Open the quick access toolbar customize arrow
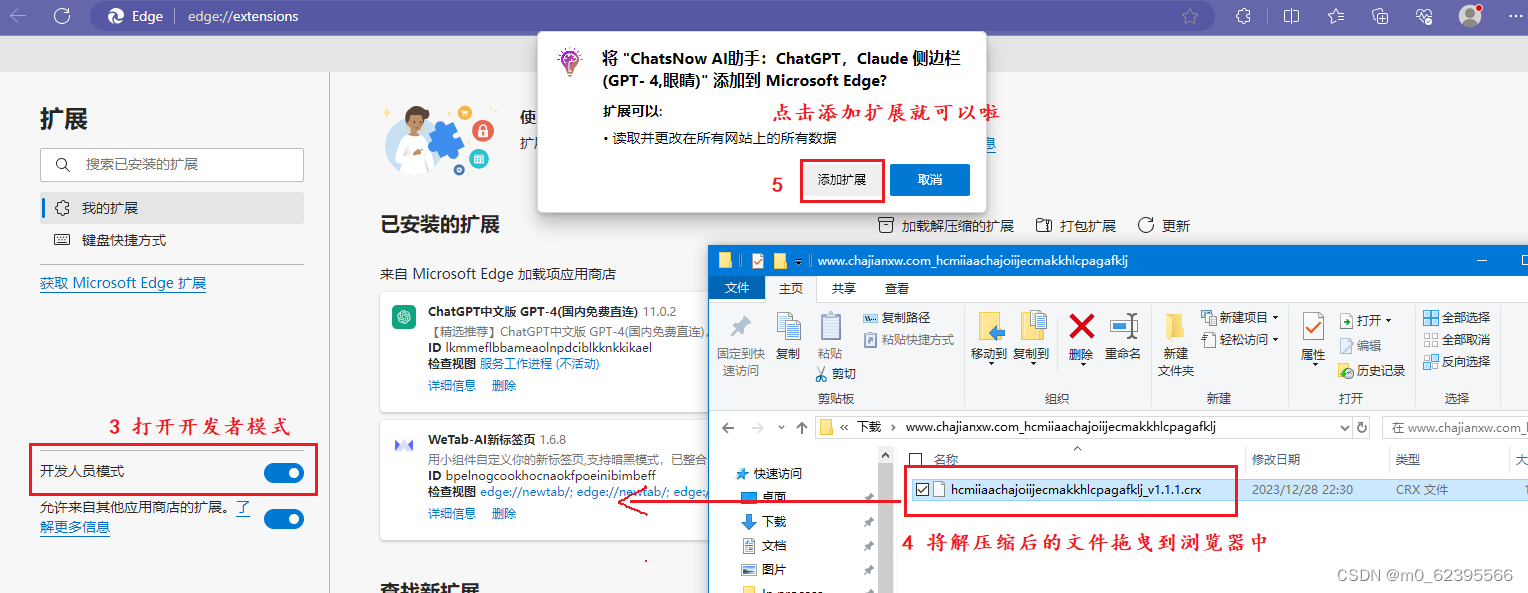 (798, 262)
